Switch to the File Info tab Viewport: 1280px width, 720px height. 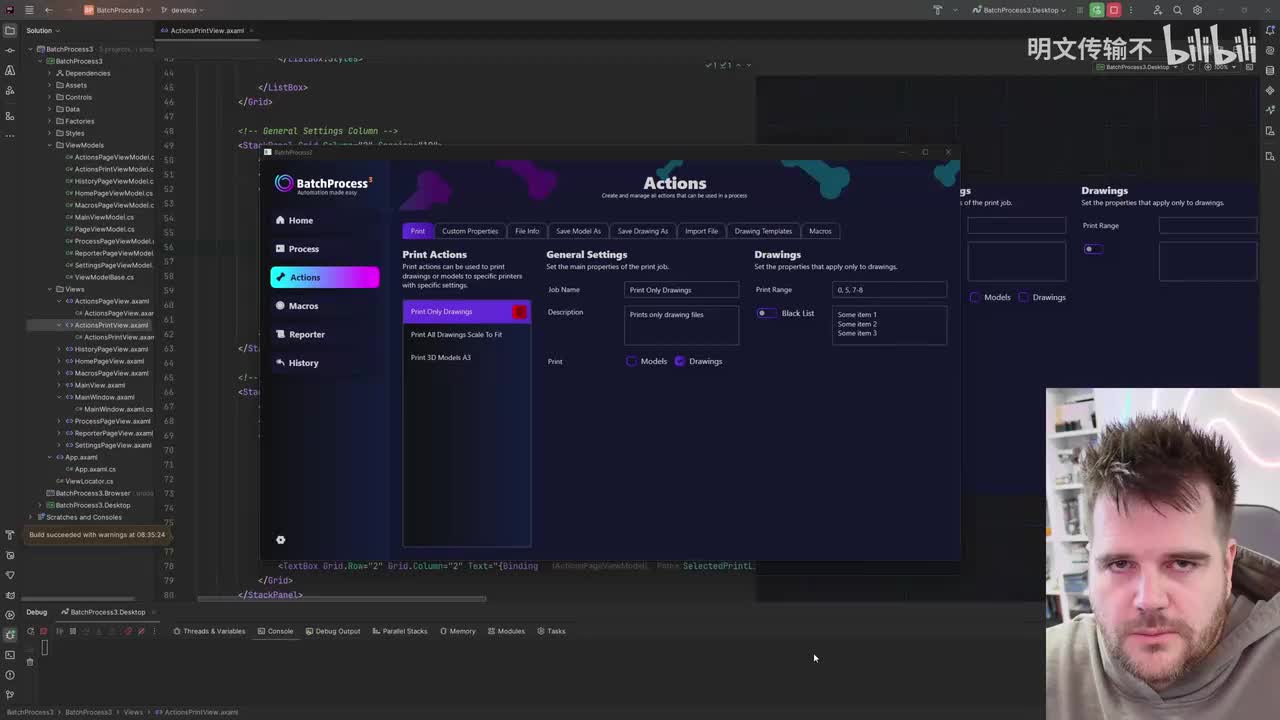click(x=527, y=231)
